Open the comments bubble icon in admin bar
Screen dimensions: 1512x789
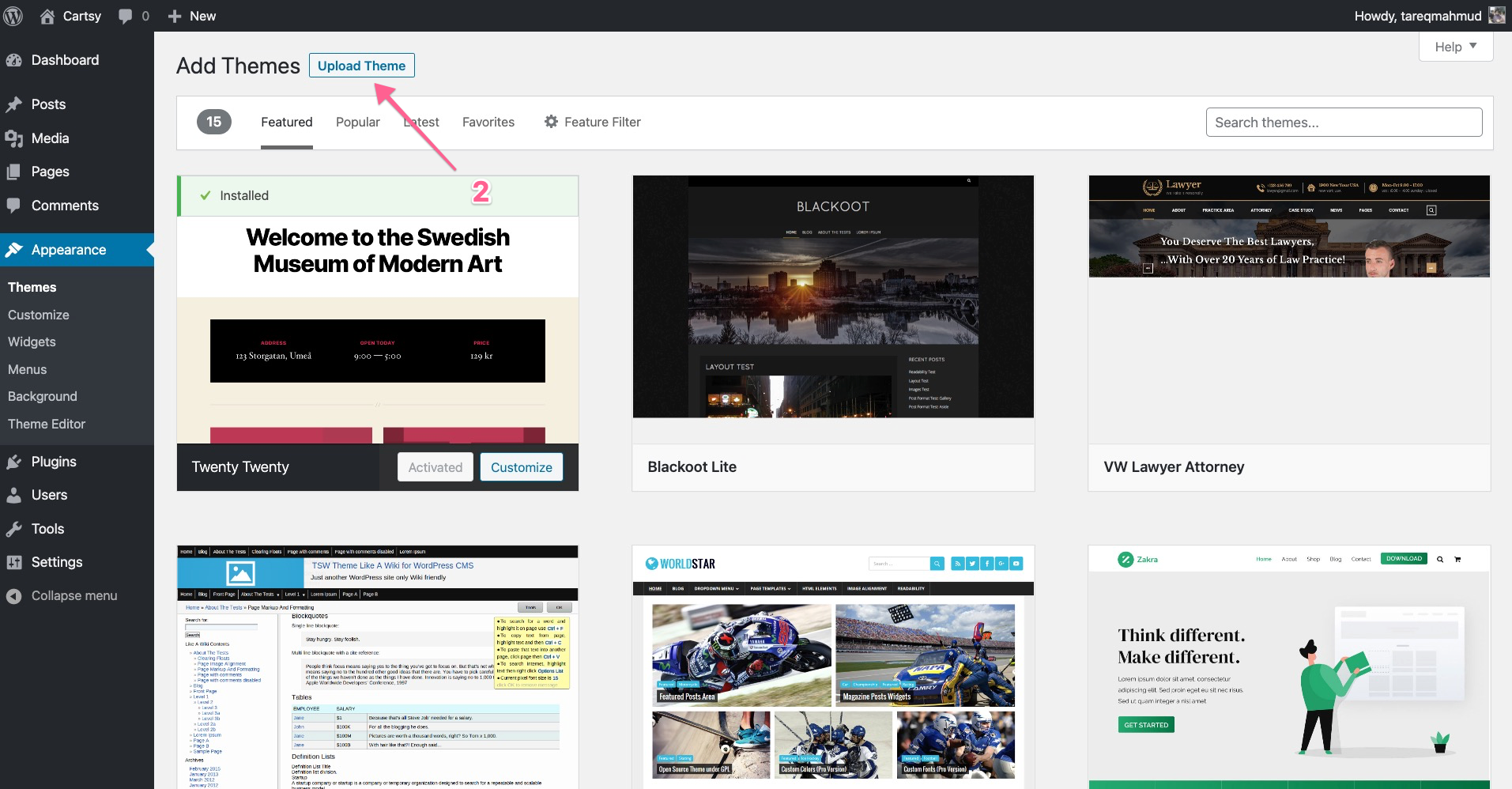(x=125, y=16)
